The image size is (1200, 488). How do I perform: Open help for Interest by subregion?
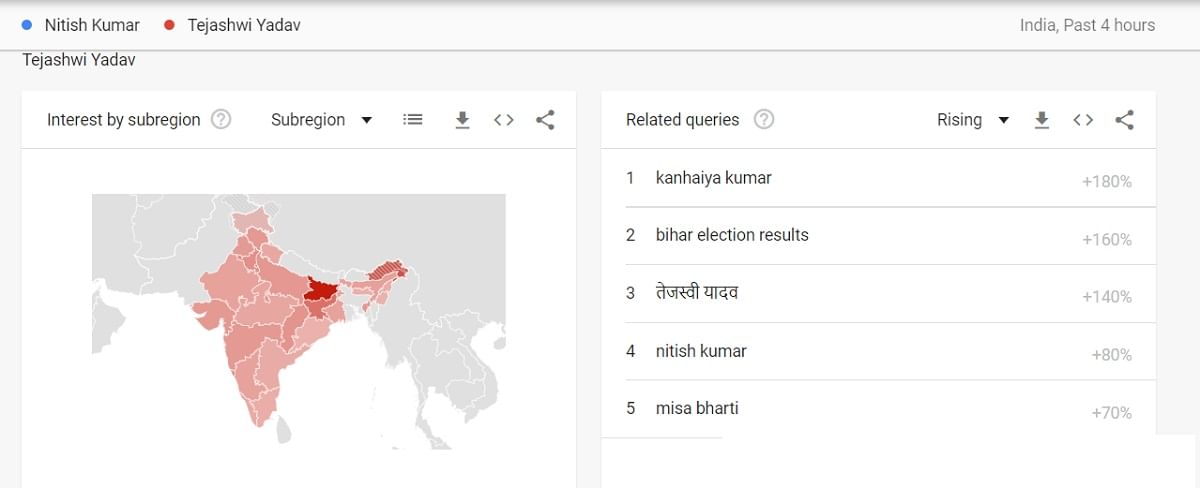tap(221, 120)
